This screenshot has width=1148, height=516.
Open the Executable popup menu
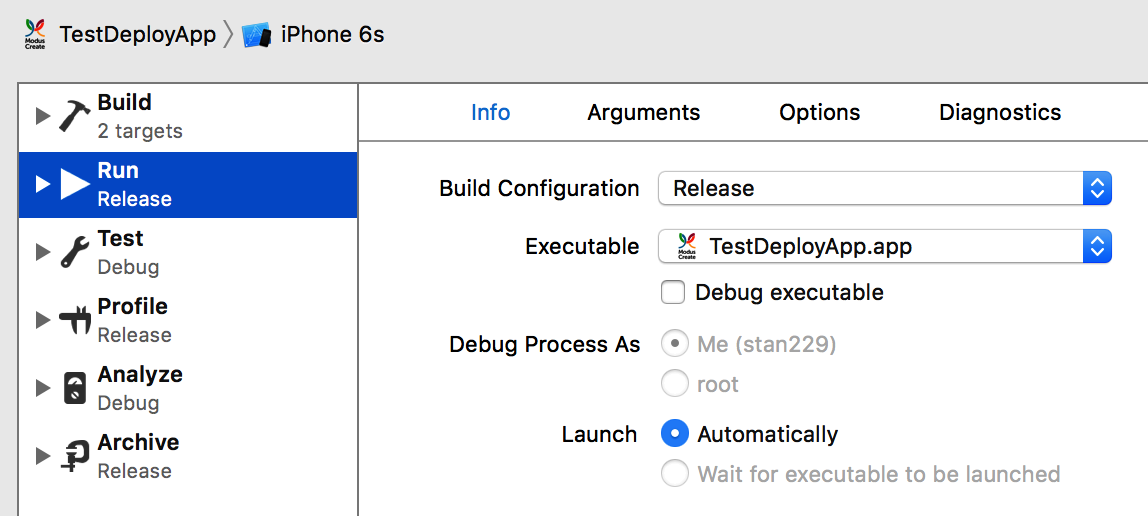tap(884, 246)
